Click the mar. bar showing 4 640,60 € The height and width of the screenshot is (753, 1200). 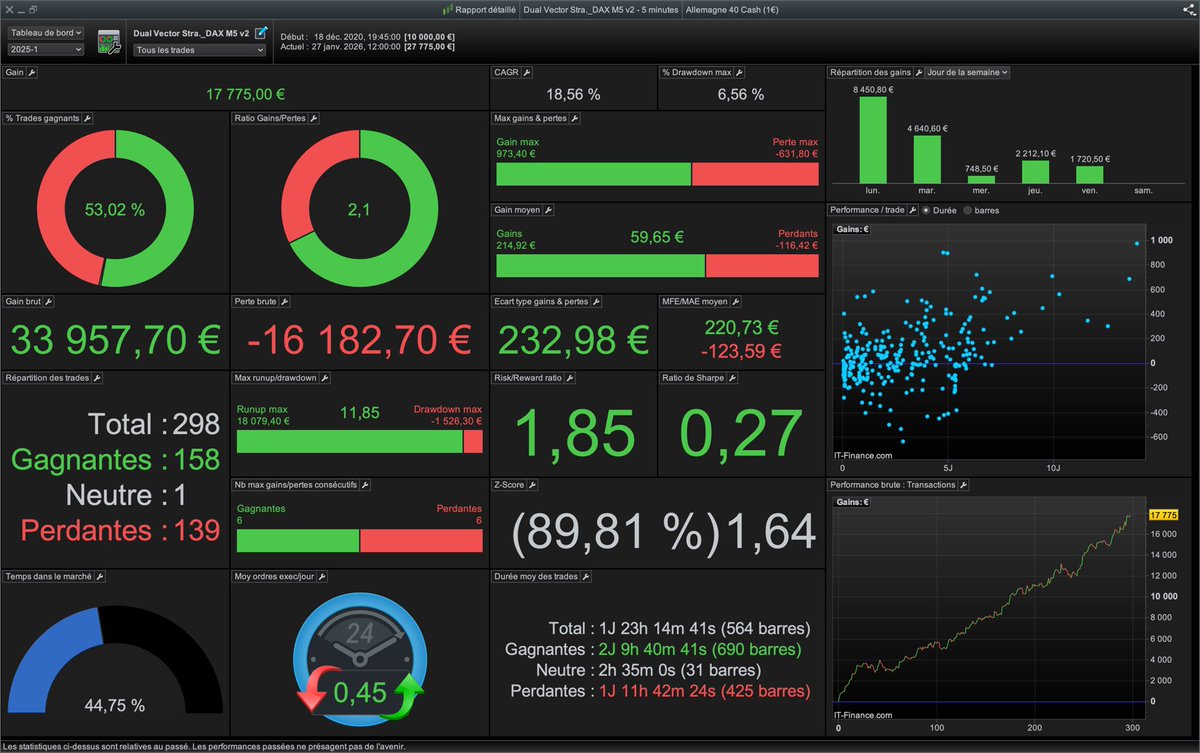tap(927, 159)
